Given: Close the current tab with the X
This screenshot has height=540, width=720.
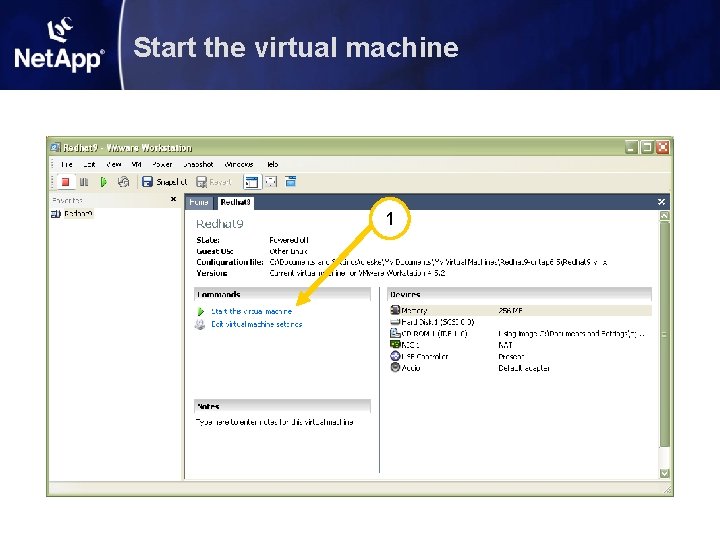Looking at the screenshot, I should tap(661, 202).
